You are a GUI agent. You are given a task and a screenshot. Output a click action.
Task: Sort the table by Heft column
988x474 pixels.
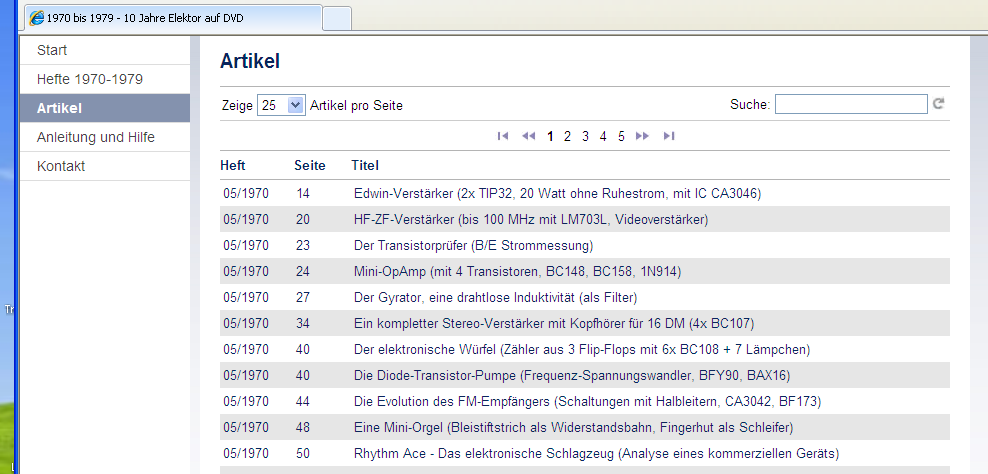coord(233,166)
